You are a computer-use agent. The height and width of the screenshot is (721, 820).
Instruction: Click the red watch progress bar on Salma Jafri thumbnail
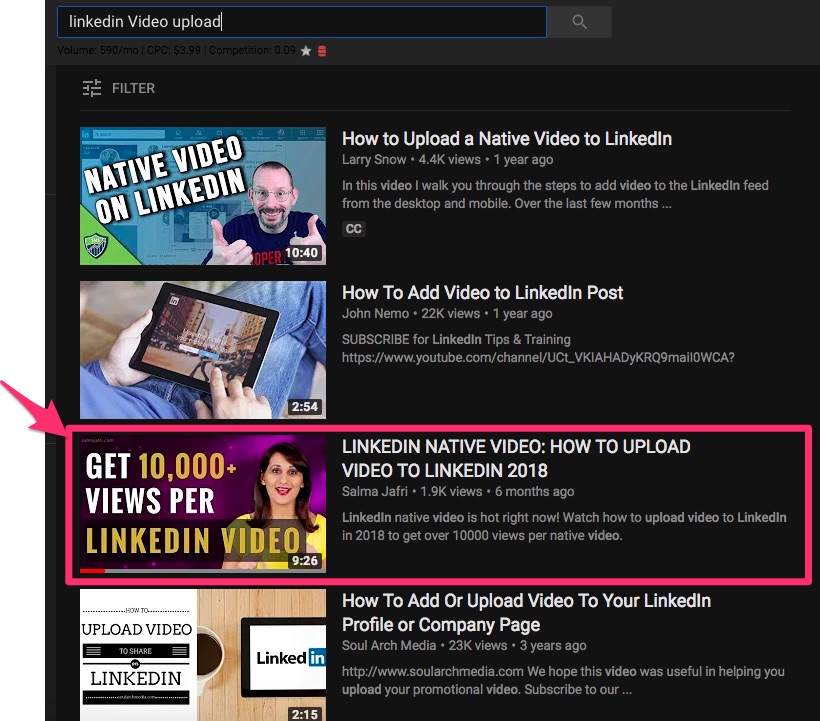[93, 570]
